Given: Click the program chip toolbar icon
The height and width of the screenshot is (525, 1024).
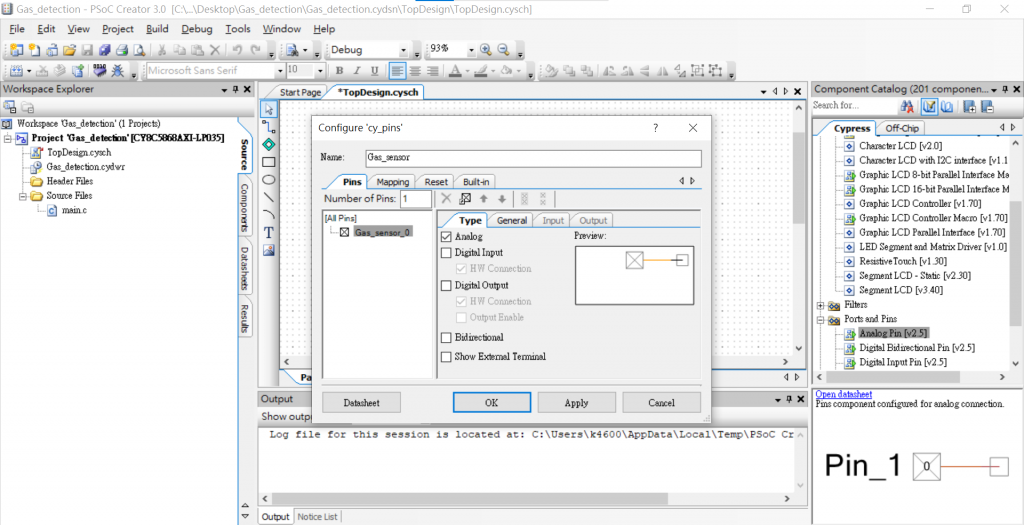Looking at the screenshot, I should click(x=100, y=71).
